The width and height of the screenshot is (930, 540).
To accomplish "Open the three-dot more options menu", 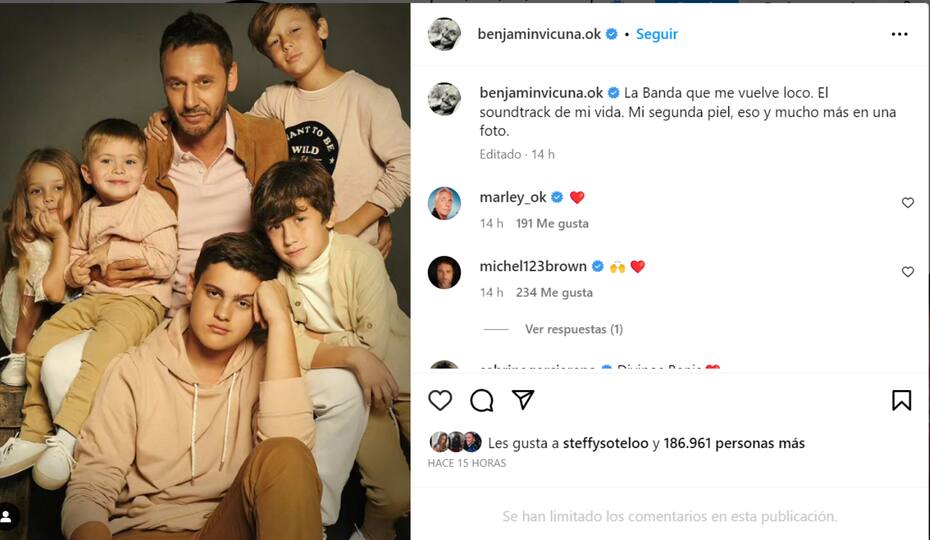I will point(899,34).
